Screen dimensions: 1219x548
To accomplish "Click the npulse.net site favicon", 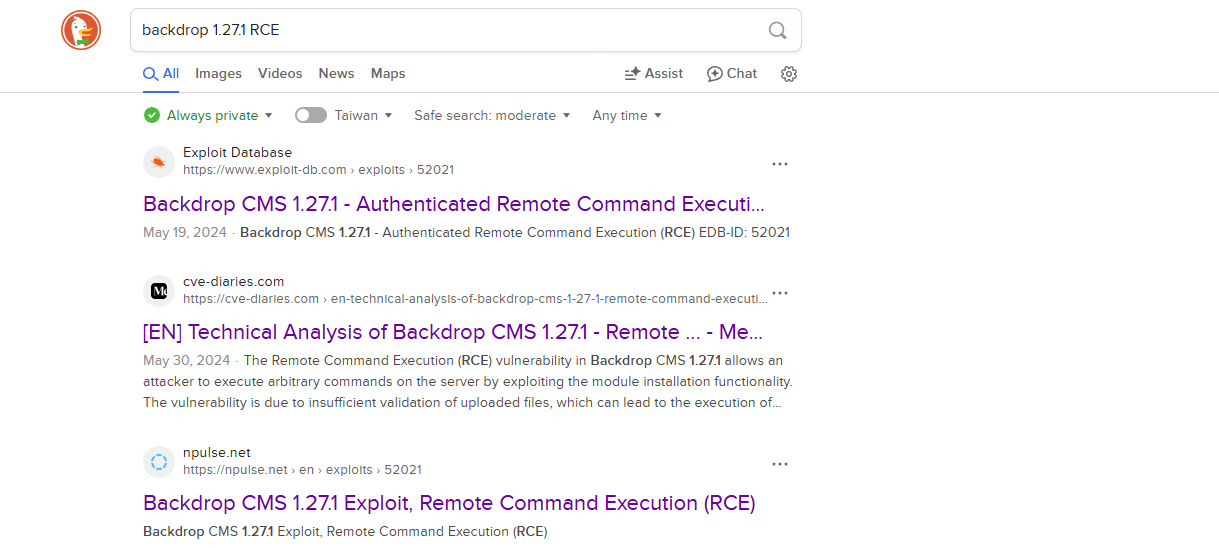I will (x=159, y=462).
